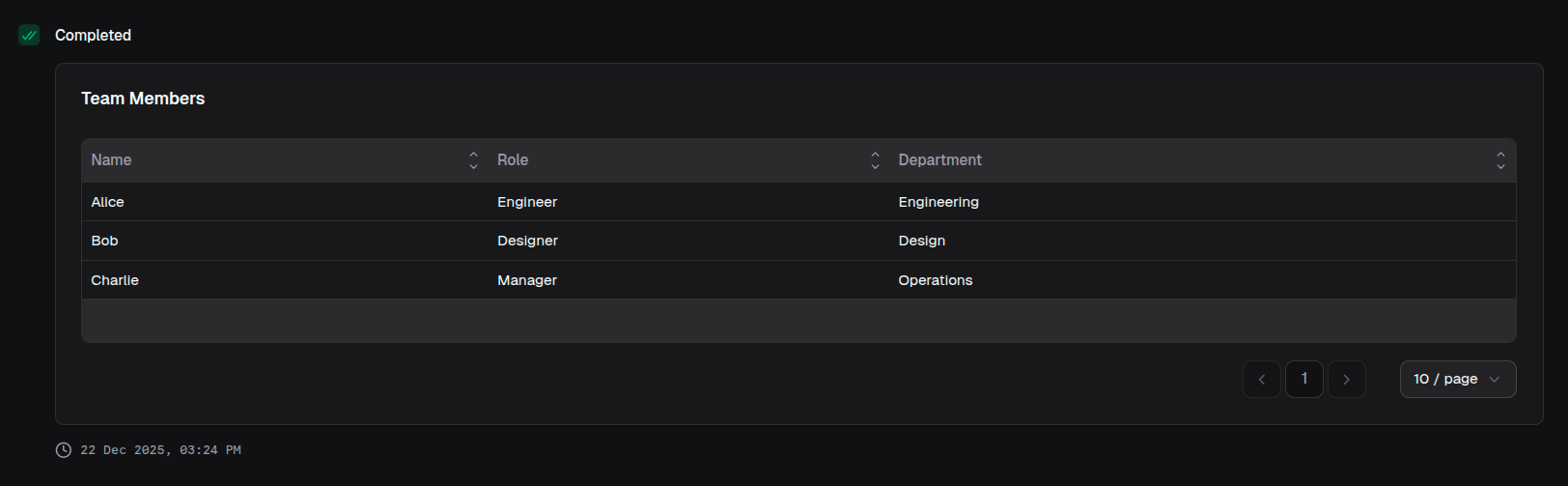Screen dimensions: 1568x486
Task: Click the Designer role cell
Action: (x=527, y=241)
